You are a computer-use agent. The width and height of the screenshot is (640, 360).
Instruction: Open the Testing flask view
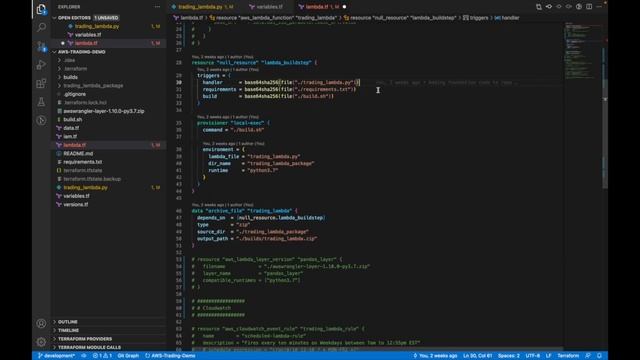(x=41, y=102)
